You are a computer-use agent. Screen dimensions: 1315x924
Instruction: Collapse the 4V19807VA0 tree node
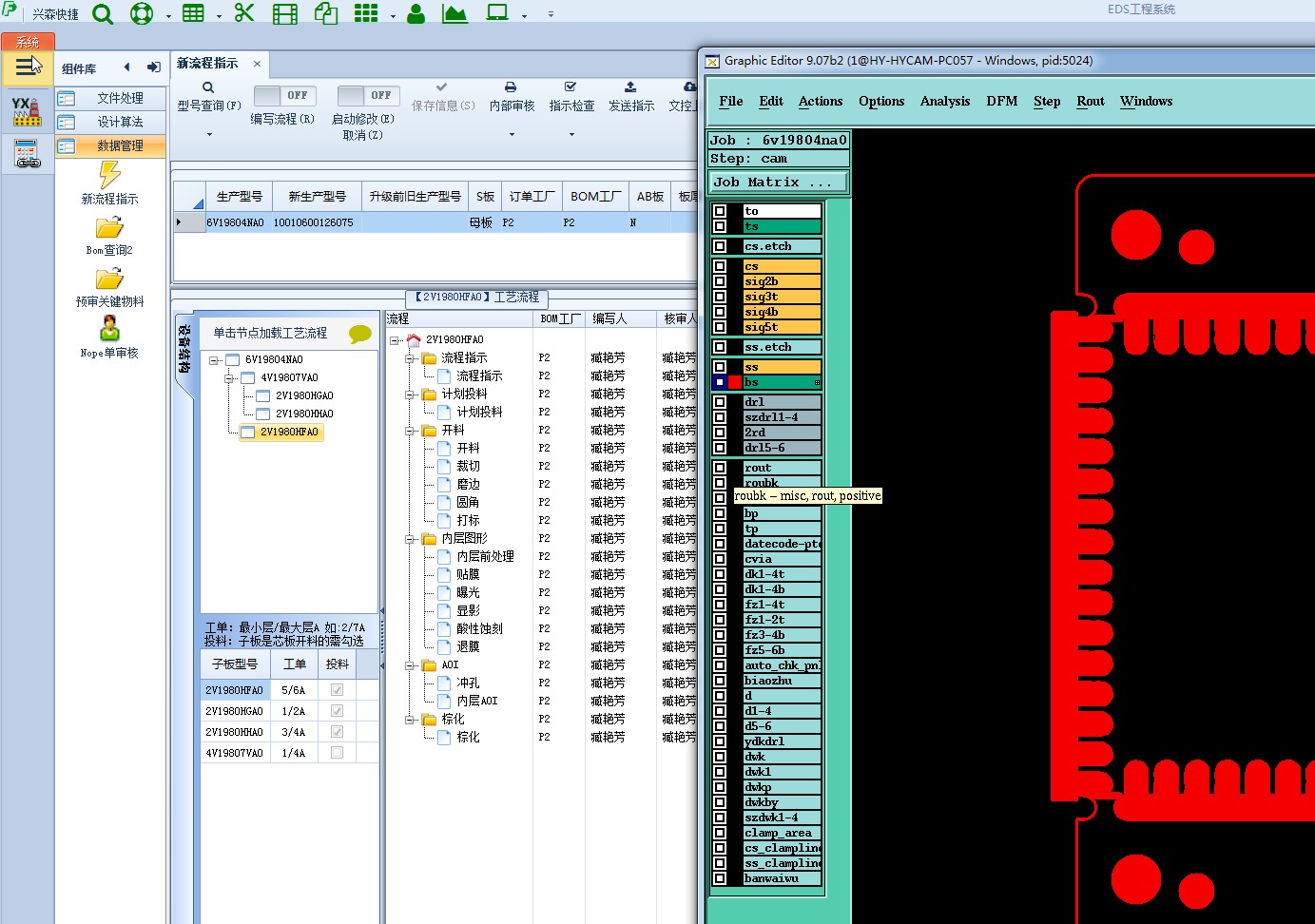coord(229,378)
